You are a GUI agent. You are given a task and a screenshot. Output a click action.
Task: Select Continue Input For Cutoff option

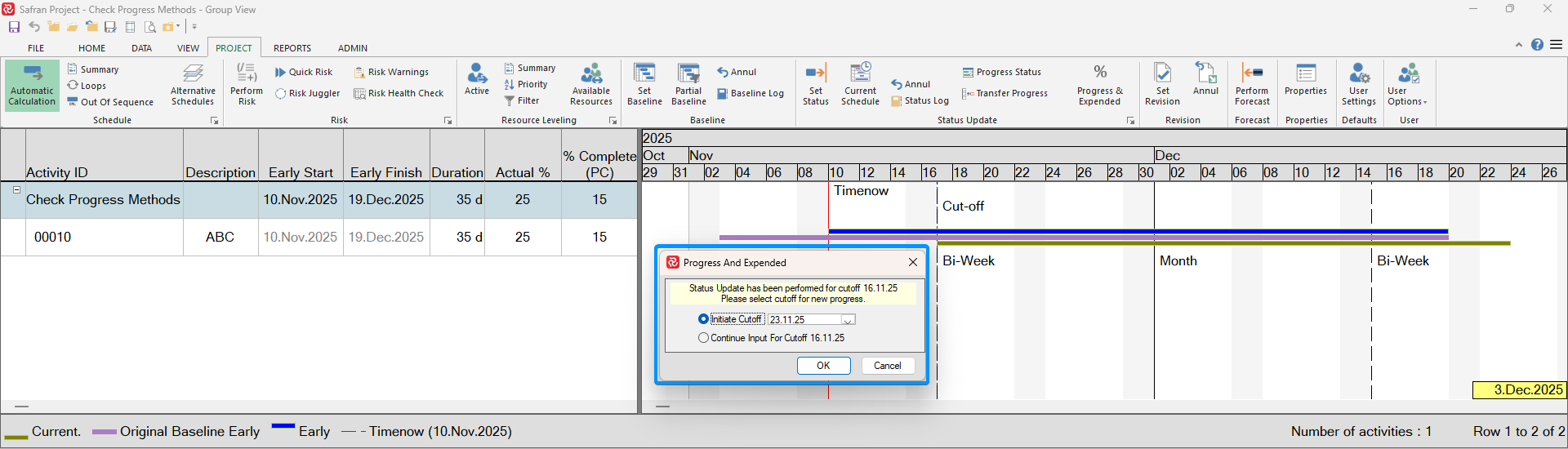click(703, 338)
